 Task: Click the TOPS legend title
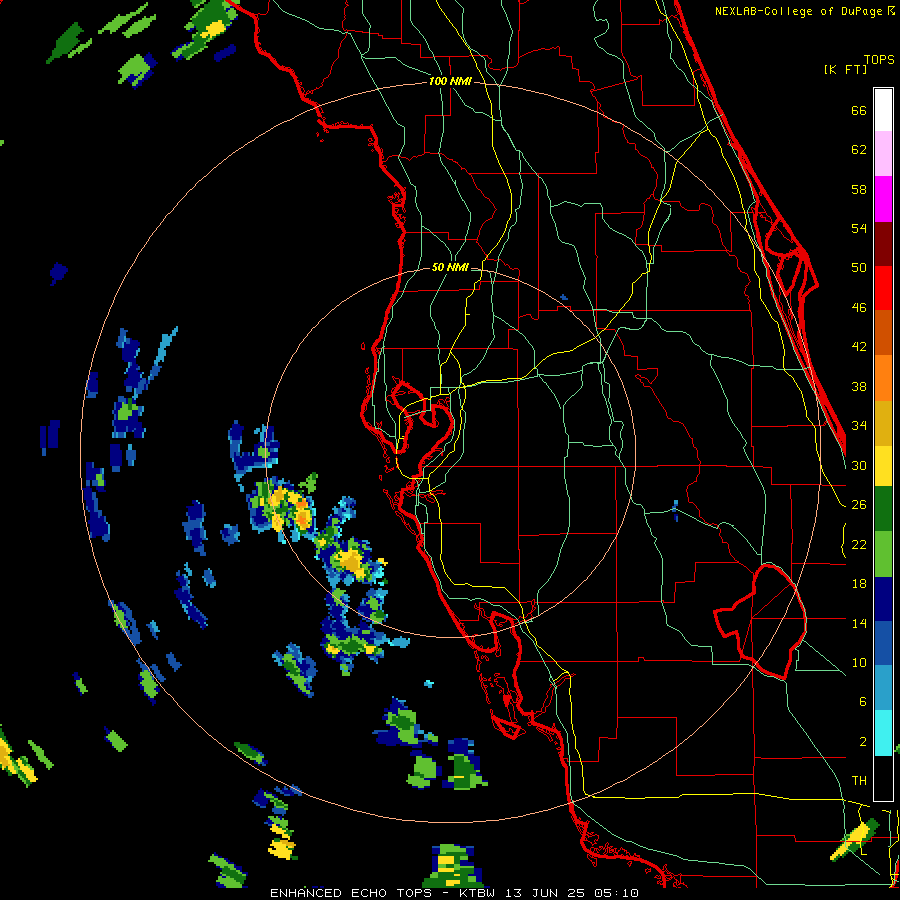(879, 59)
